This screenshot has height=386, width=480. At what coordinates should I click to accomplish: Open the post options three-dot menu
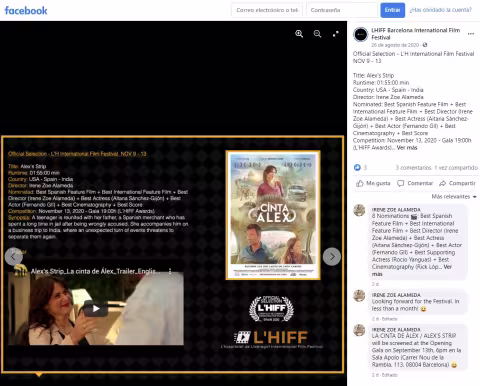click(471, 34)
